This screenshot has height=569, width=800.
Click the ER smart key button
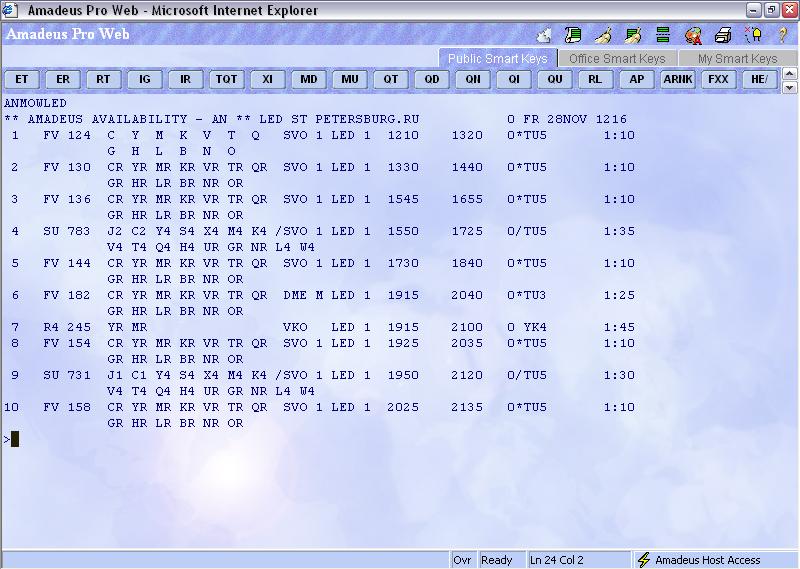63,80
